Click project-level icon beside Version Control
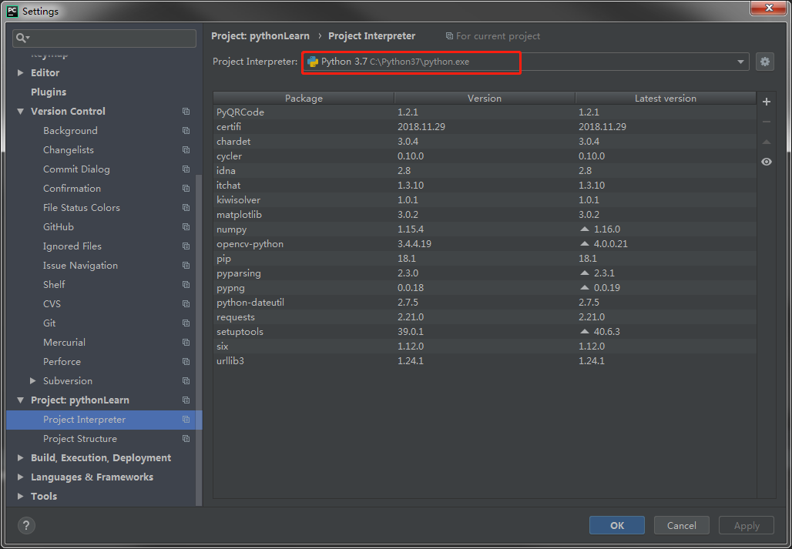Viewport: 792px width, 549px height. pos(186,111)
